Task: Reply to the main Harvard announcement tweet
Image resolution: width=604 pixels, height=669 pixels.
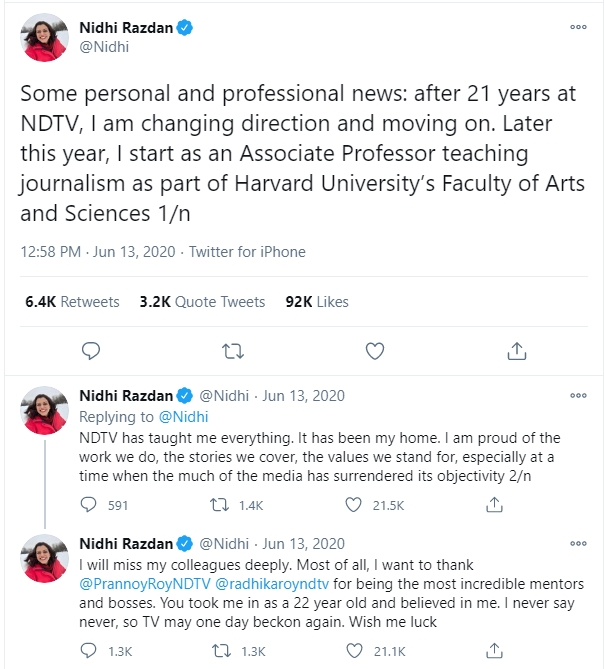Action: click(90, 351)
